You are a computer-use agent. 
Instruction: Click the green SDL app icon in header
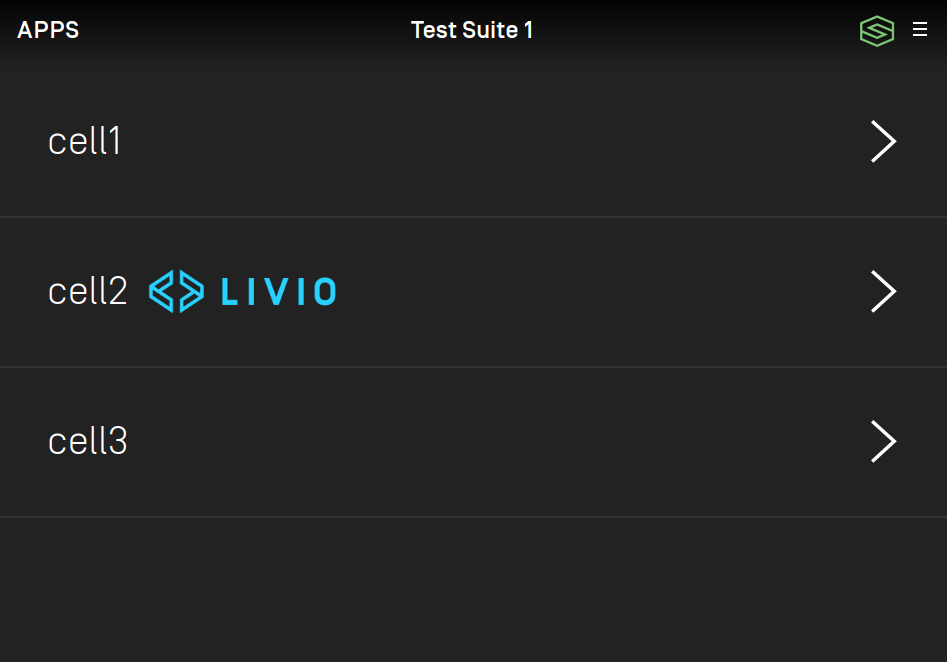tap(876, 31)
